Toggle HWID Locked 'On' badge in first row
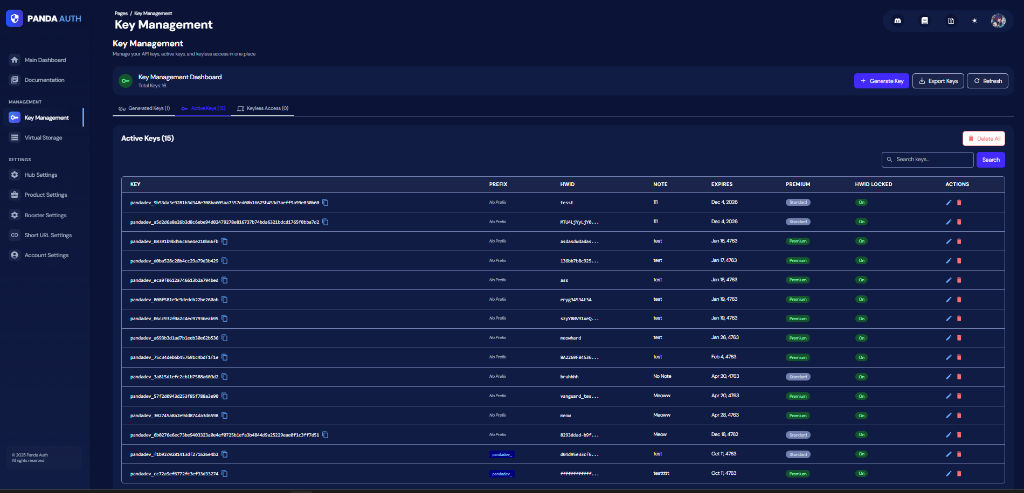The image size is (1024, 493). (860, 203)
